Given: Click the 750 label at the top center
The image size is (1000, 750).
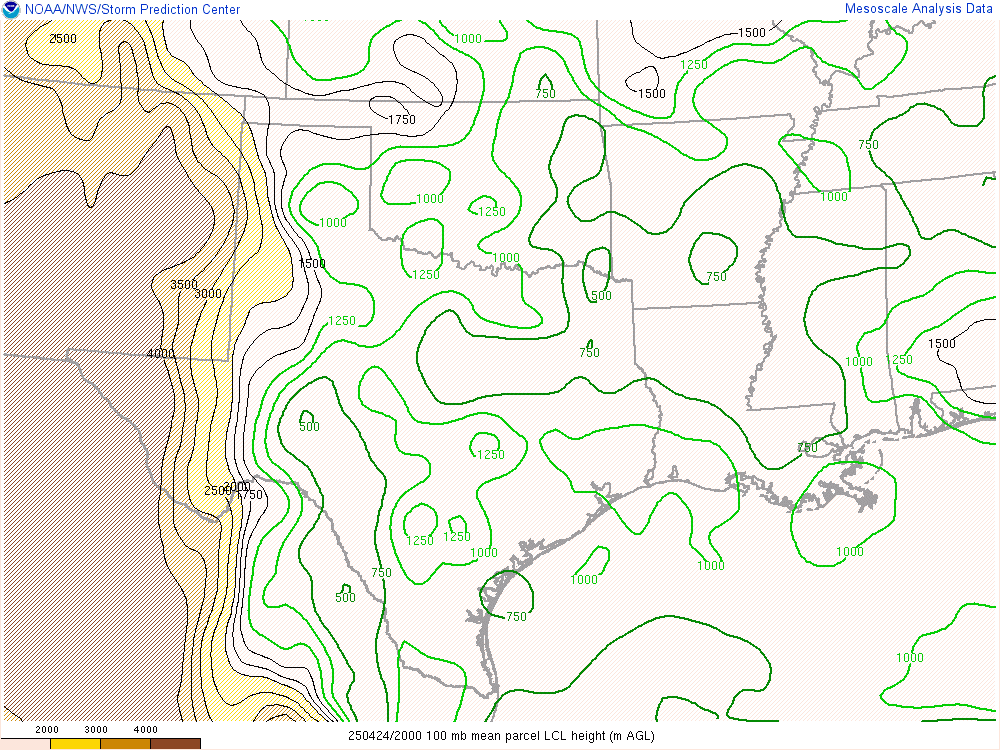Looking at the screenshot, I should [545, 94].
